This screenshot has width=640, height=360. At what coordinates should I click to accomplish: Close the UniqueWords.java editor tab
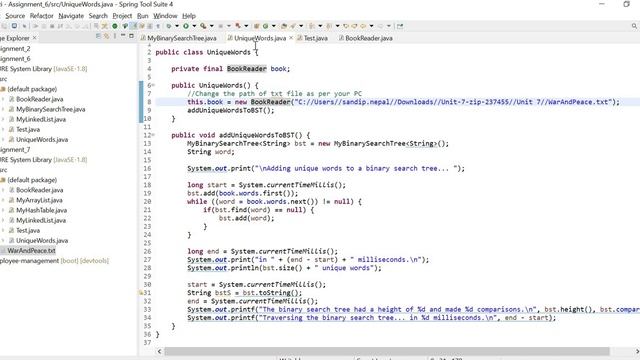[x=291, y=38]
